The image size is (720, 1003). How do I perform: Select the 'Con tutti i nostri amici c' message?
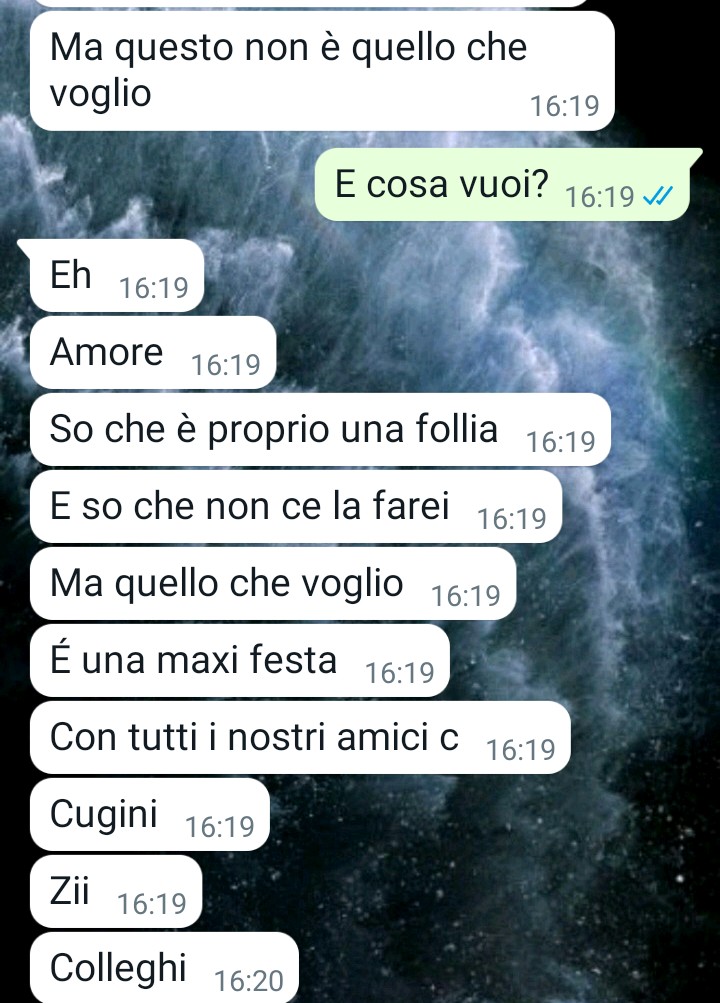coord(300,738)
